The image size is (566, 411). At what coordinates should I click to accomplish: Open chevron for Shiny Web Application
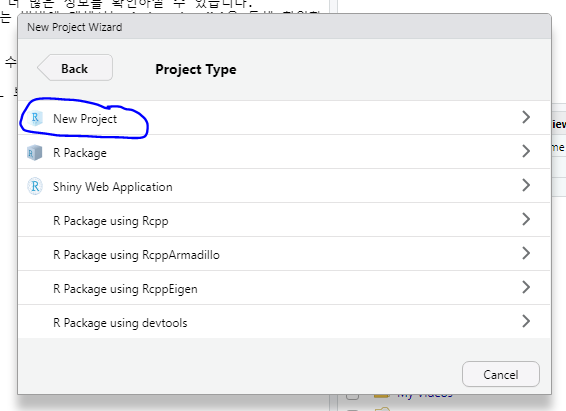[x=526, y=185]
